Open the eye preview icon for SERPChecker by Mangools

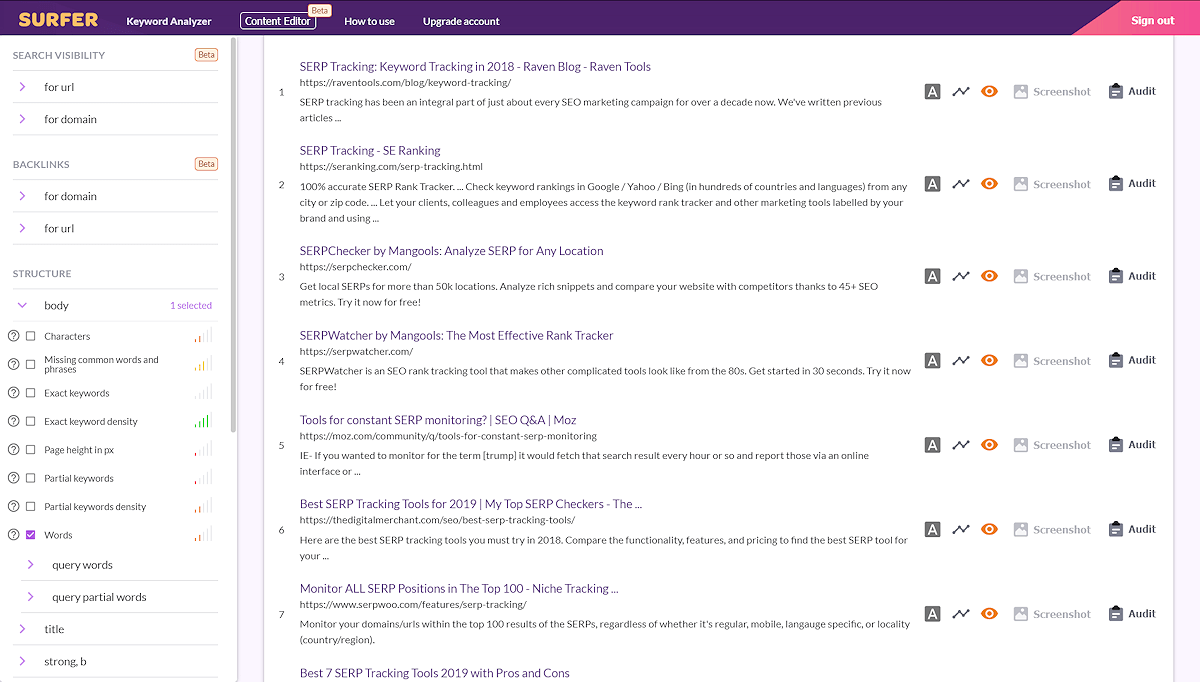click(989, 275)
